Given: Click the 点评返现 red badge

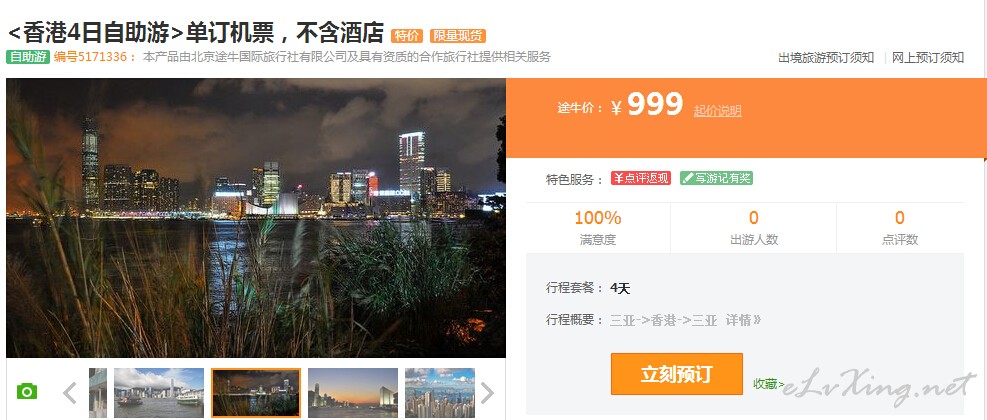Looking at the screenshot, I should click(641, 178).
